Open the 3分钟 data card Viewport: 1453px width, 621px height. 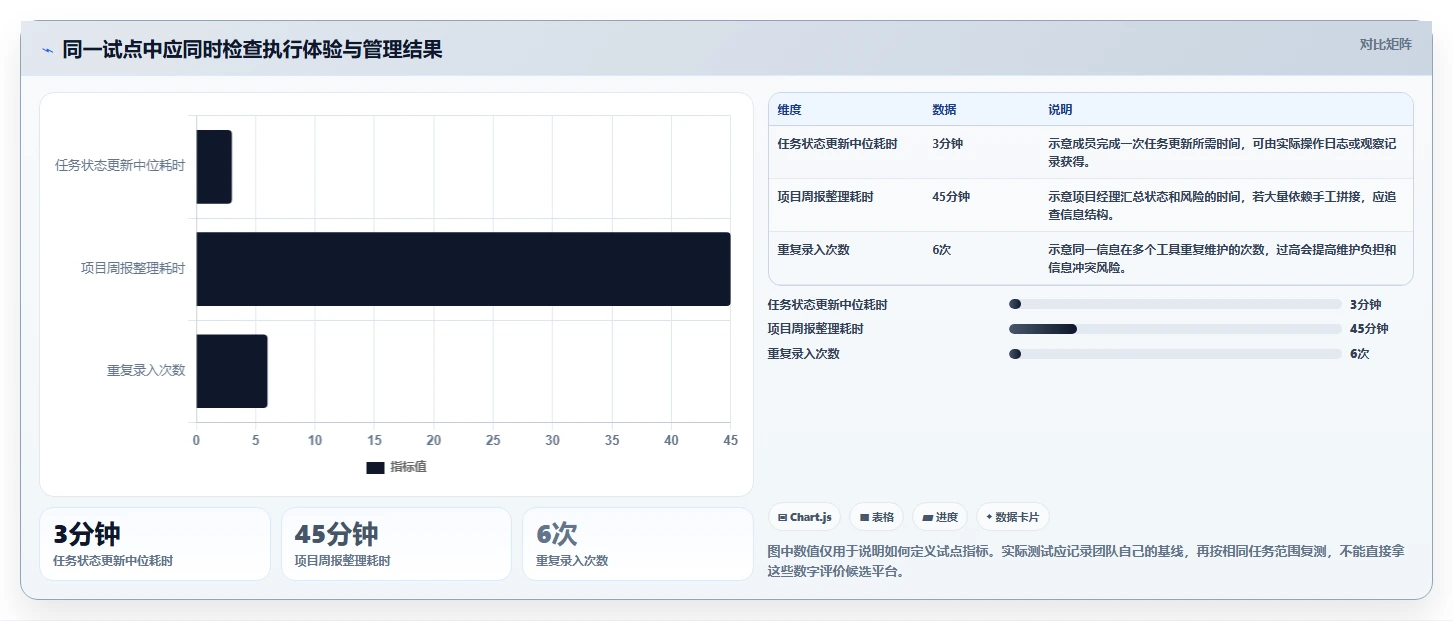155,544
